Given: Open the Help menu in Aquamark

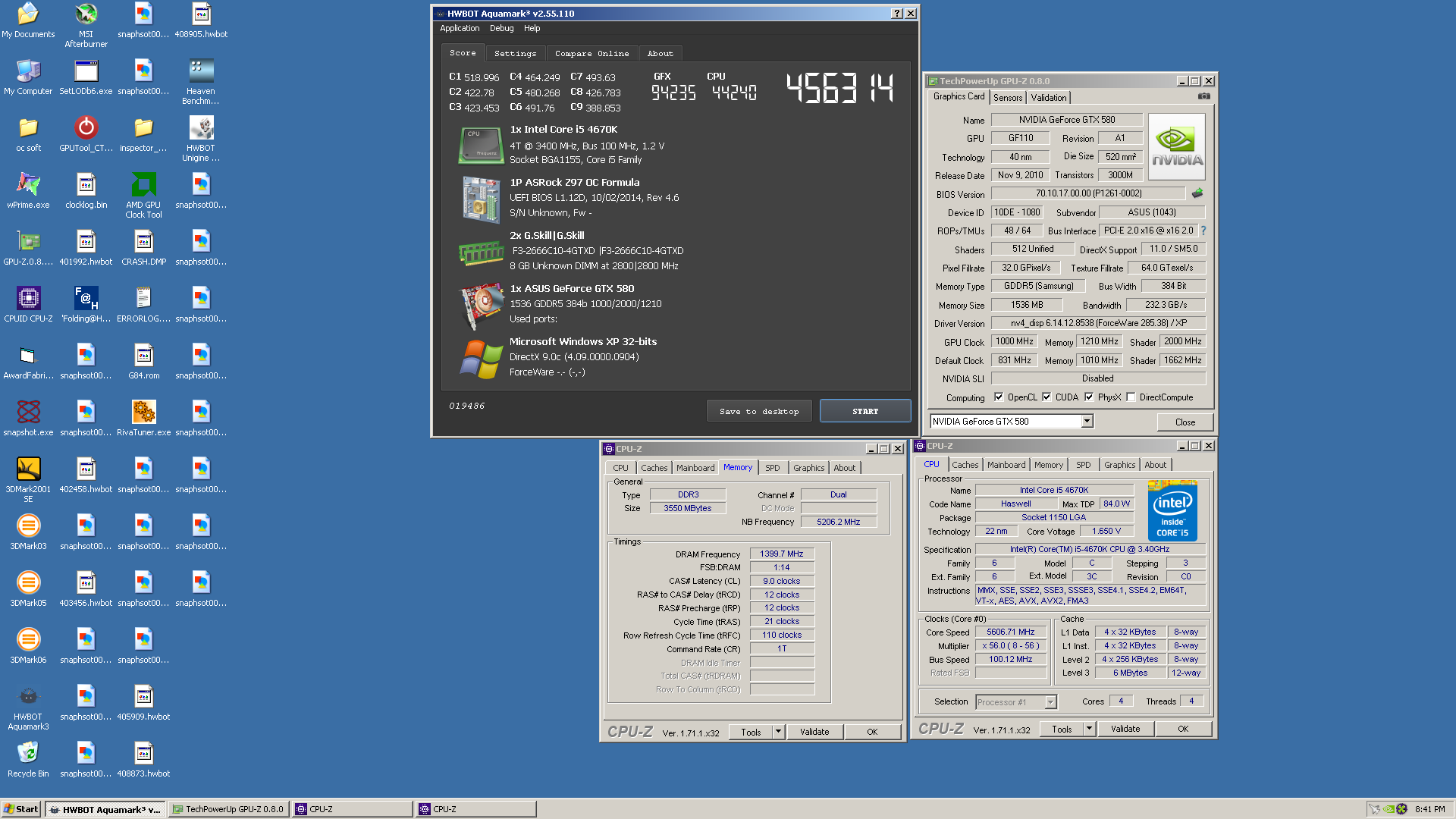Looking at the screenshot, I should (x=532, y=28).
